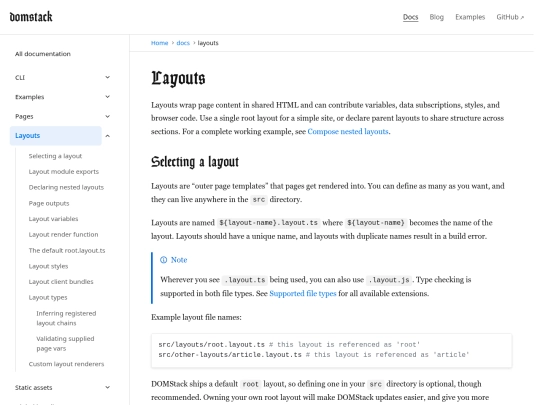The height and width of the screenshot is (405, 540).
Task: Jump to Inferring registered layout chains
Action: [66, 318]
